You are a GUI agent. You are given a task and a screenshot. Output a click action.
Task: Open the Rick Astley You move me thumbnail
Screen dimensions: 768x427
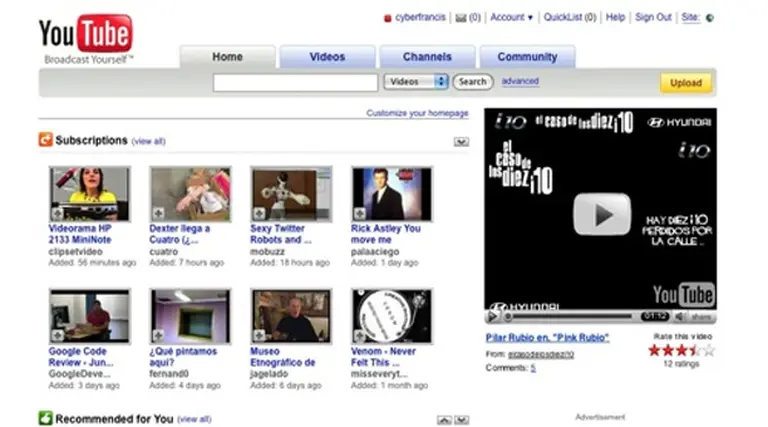(x=392, y=193)
